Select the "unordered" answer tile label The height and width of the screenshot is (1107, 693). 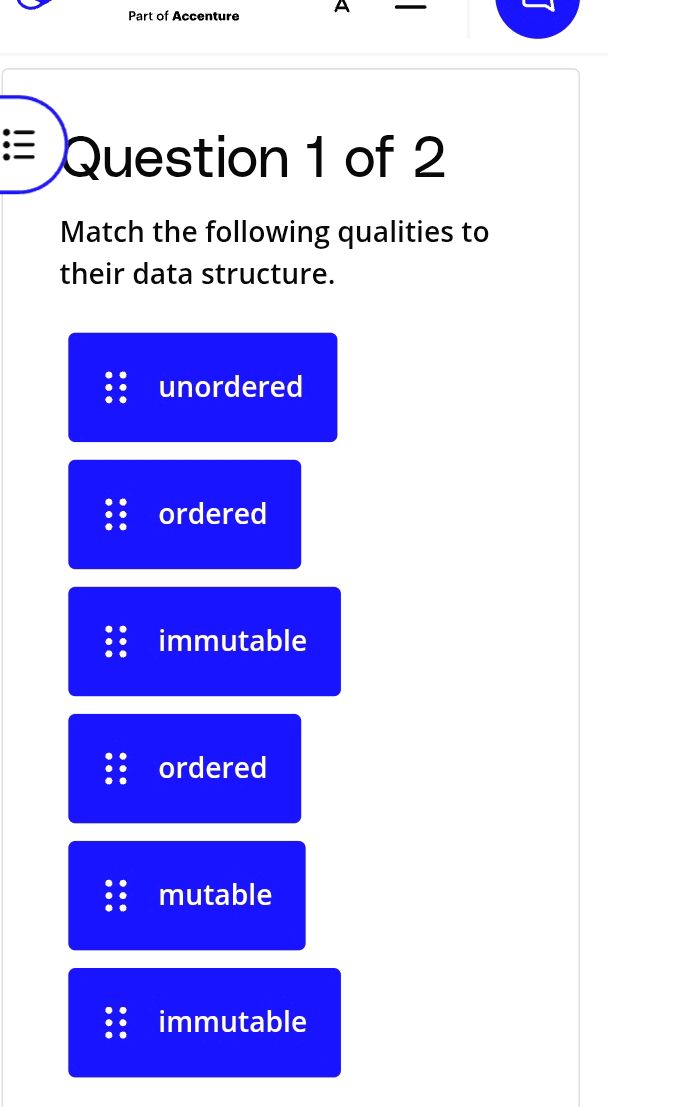click(x=230, y=387)
